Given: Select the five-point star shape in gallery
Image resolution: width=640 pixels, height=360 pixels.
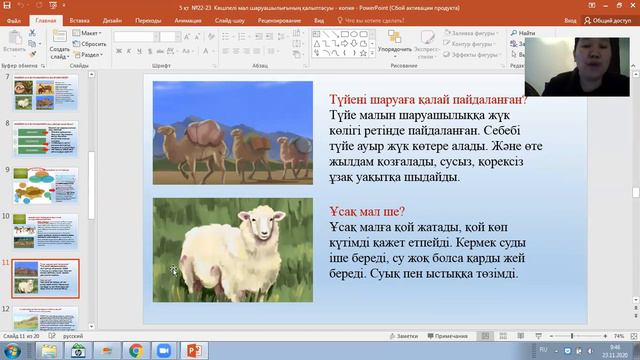Looking at the screenshot, I should [x=363, y=53].
